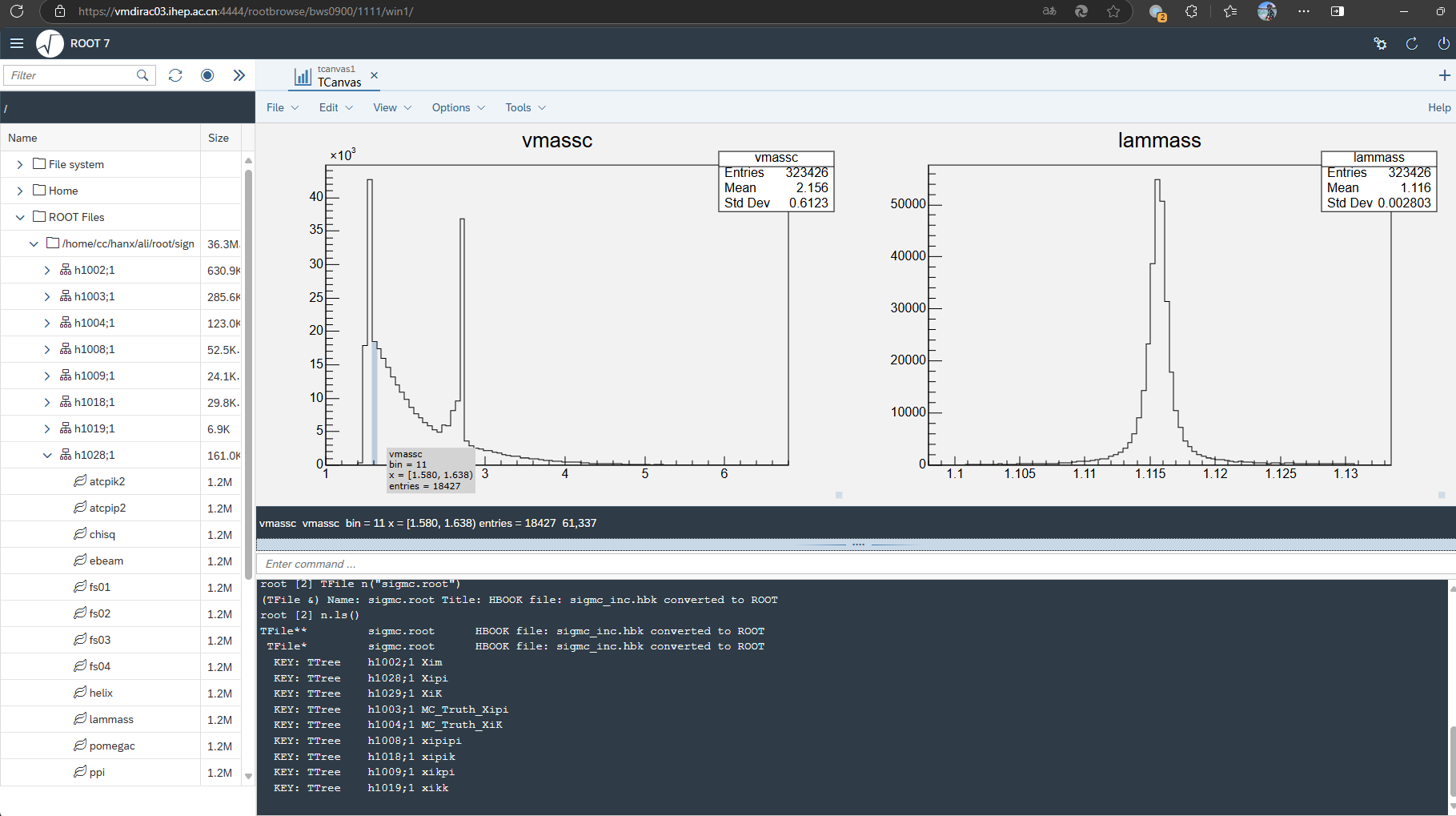Open browser extensions puzzle icon

[x=1192, y=11]
